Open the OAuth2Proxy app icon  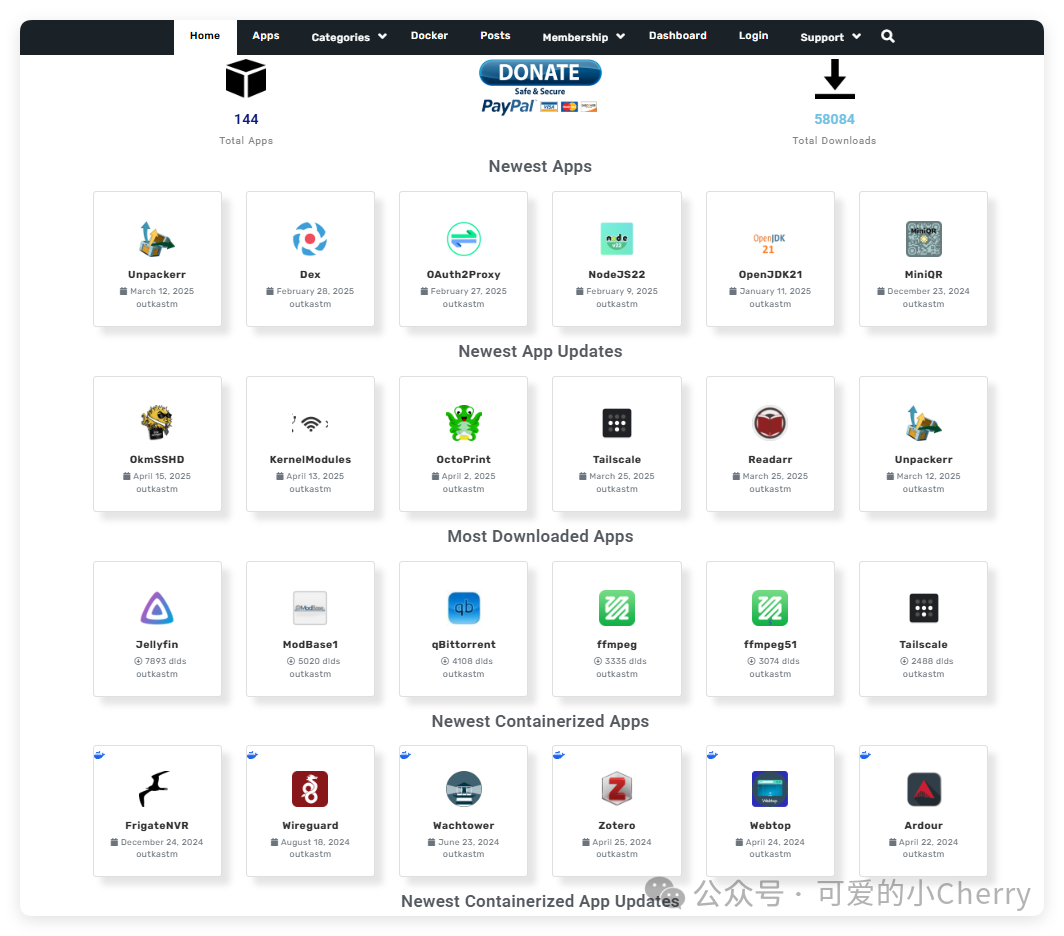tap(463, 239)
